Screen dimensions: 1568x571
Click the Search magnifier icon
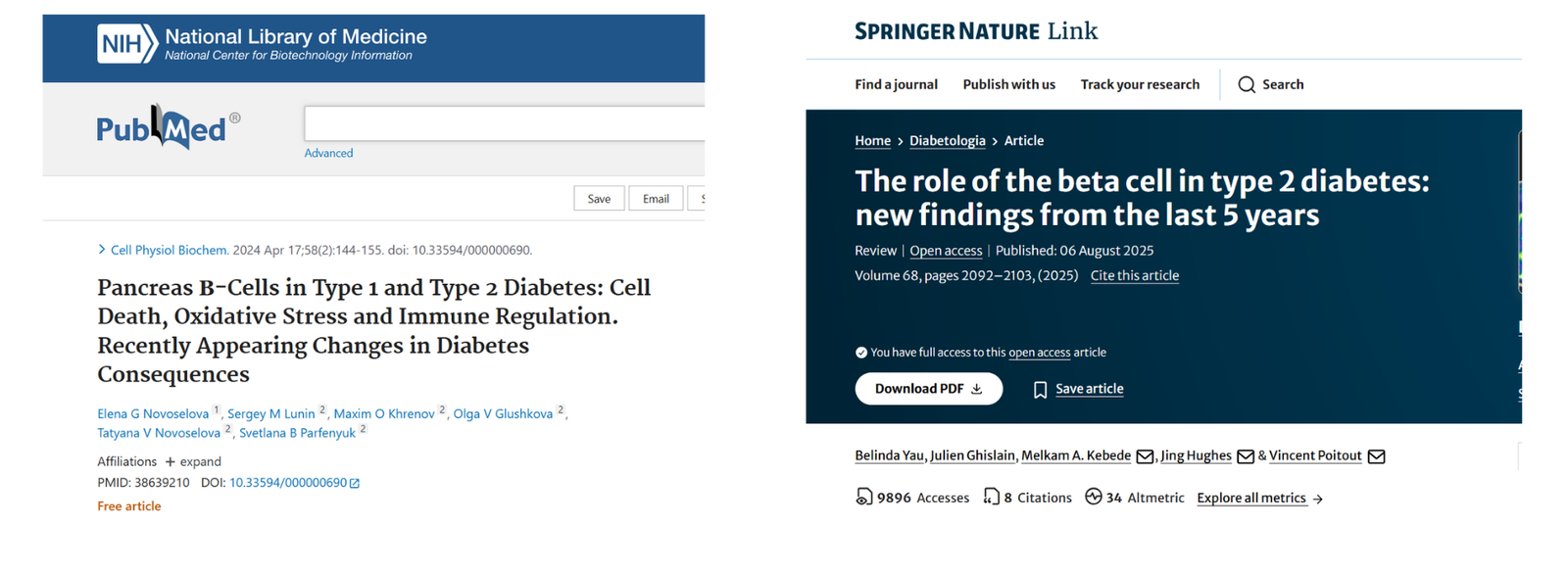[1247, 85]
